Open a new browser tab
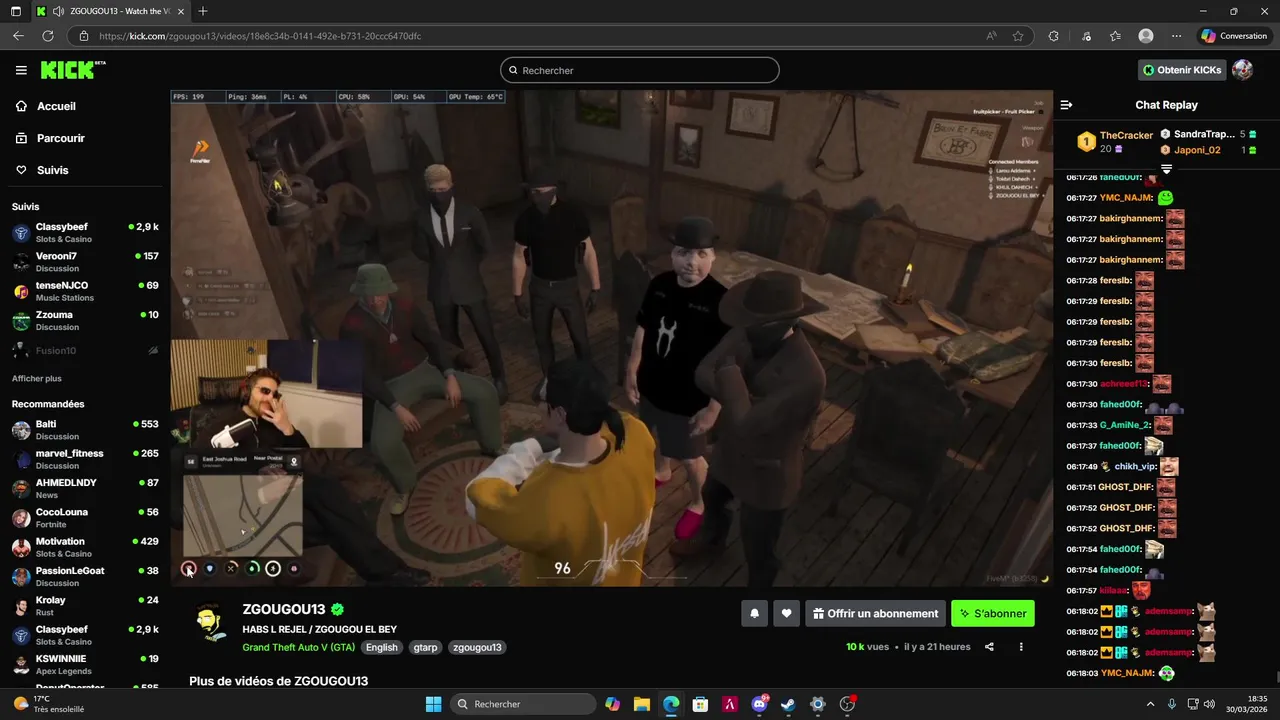The image size is (1280, 720). click(203, 11)
